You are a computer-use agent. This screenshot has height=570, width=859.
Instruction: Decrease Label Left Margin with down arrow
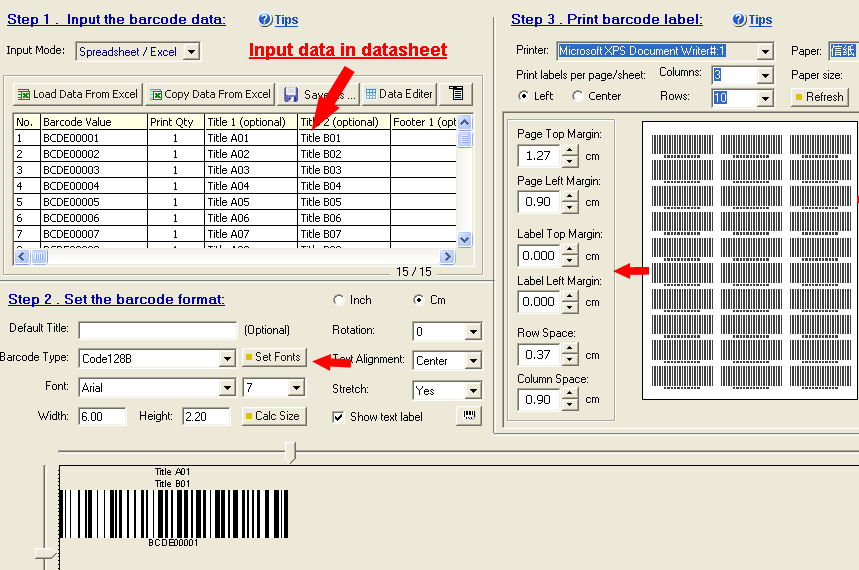570,307
